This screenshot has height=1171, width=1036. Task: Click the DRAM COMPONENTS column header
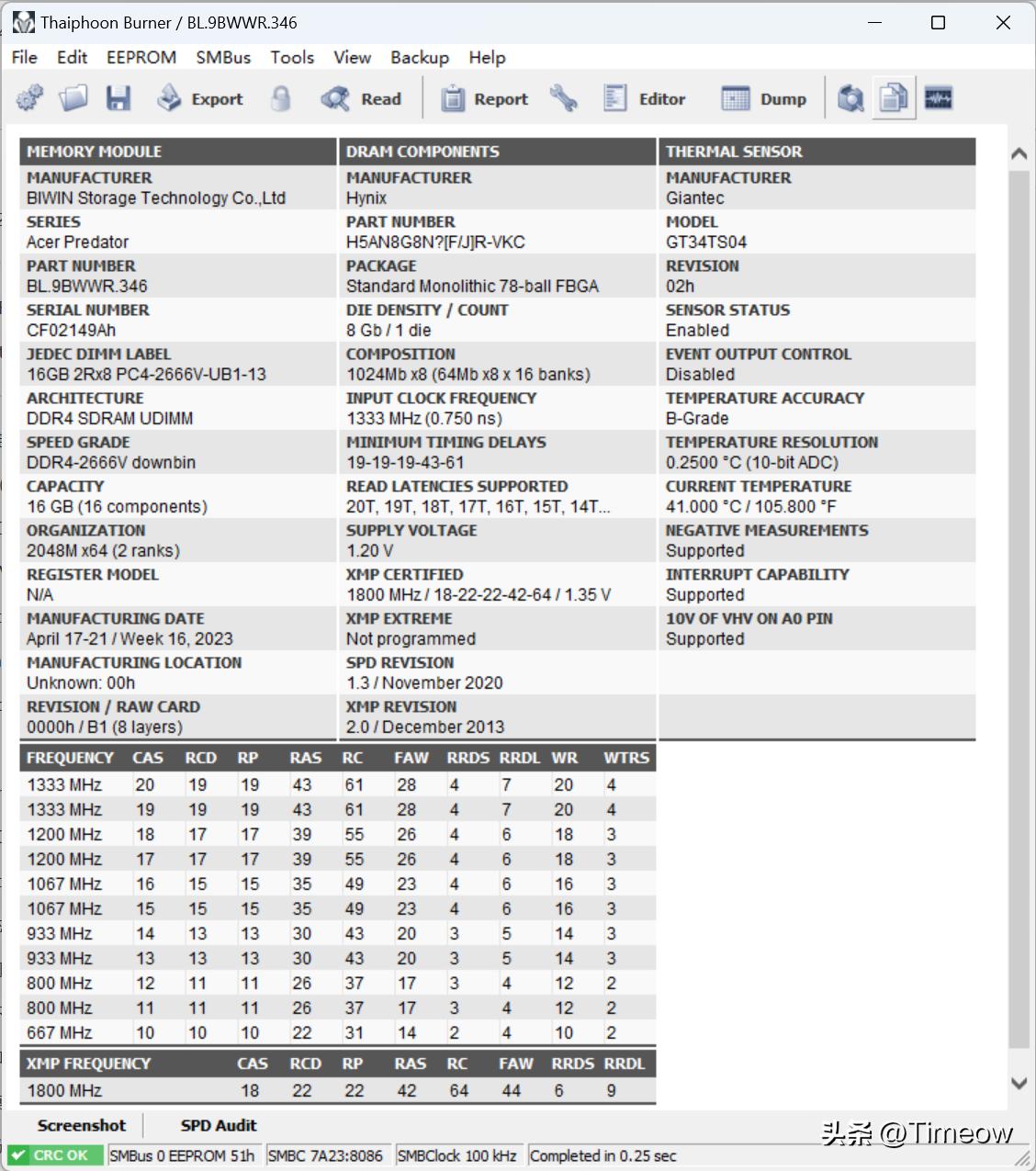[x=498, y=152]
